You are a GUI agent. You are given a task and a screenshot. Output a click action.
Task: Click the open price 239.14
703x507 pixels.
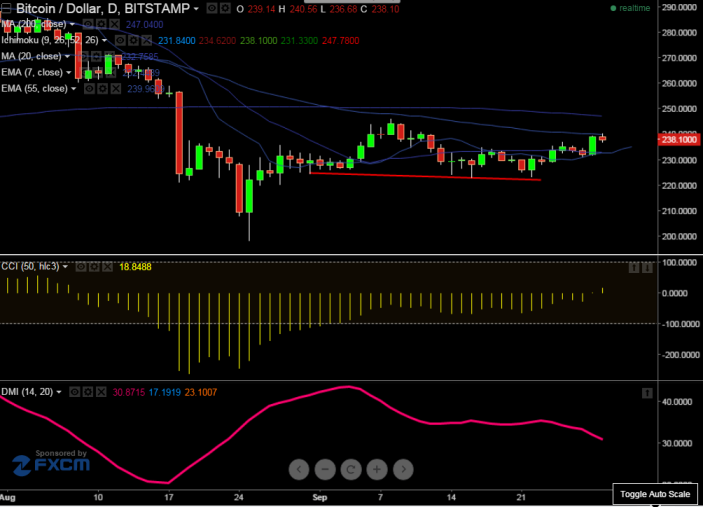click(261, 9)
